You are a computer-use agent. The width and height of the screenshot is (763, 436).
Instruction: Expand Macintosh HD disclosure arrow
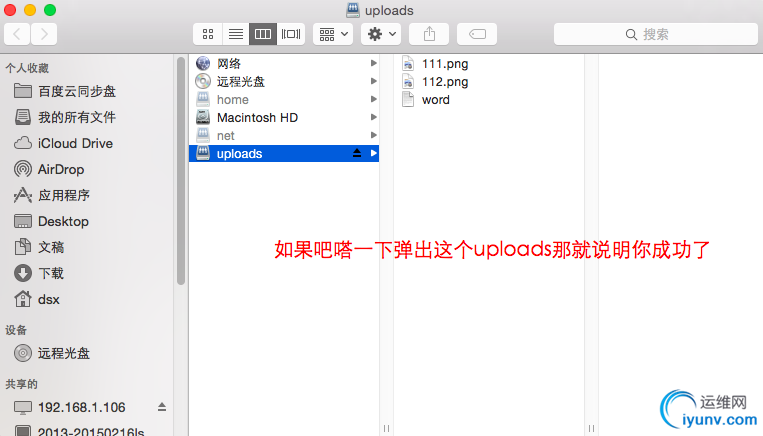(x=373, y=117)
